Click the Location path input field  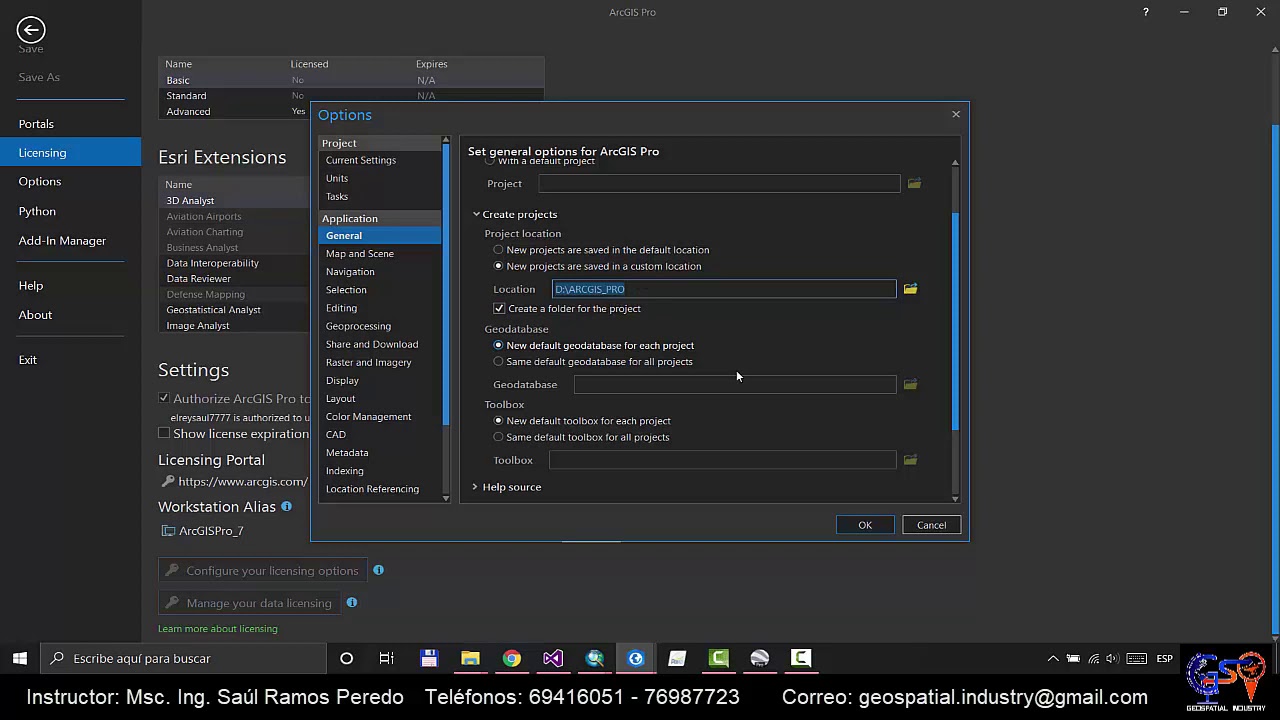coord(724,289)
